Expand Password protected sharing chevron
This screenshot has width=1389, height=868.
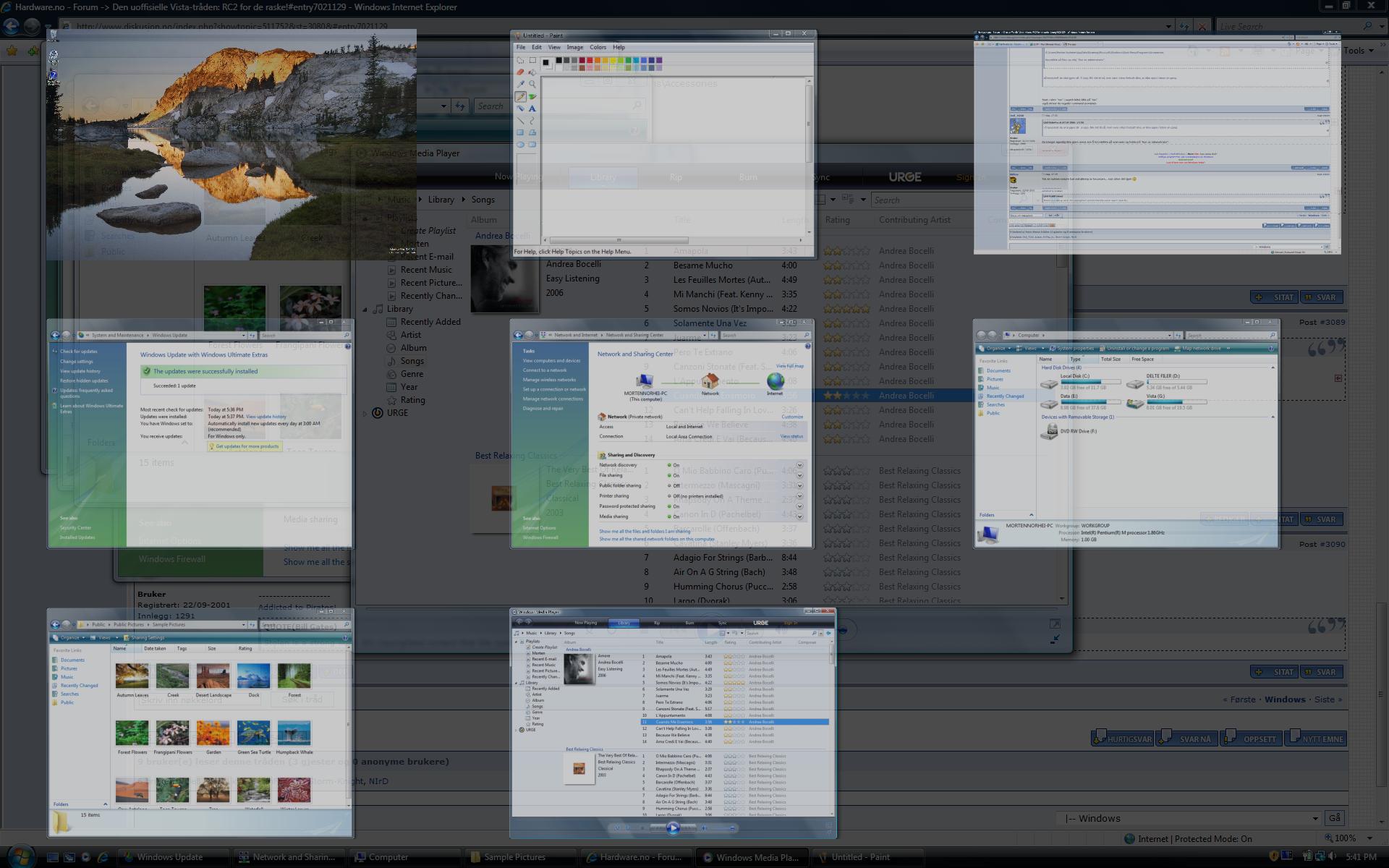click(x=799, y=506)
